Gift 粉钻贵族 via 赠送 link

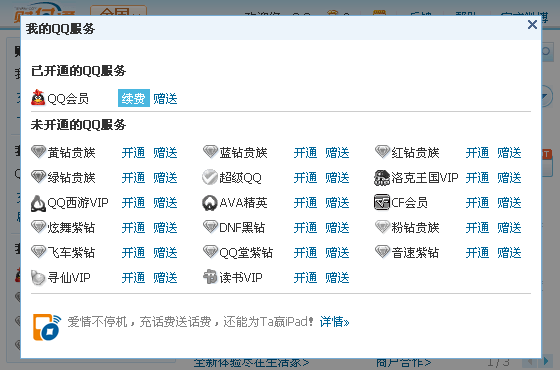coord(509,228)
